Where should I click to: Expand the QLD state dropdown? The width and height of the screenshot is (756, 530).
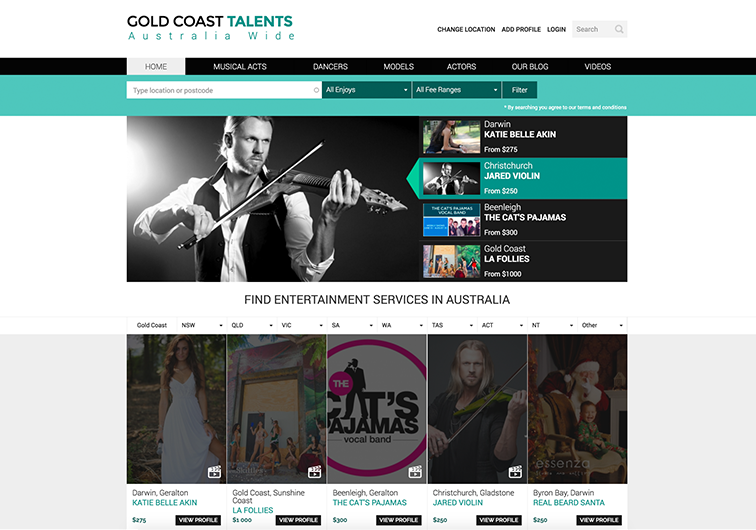click(x=252, y=325)
